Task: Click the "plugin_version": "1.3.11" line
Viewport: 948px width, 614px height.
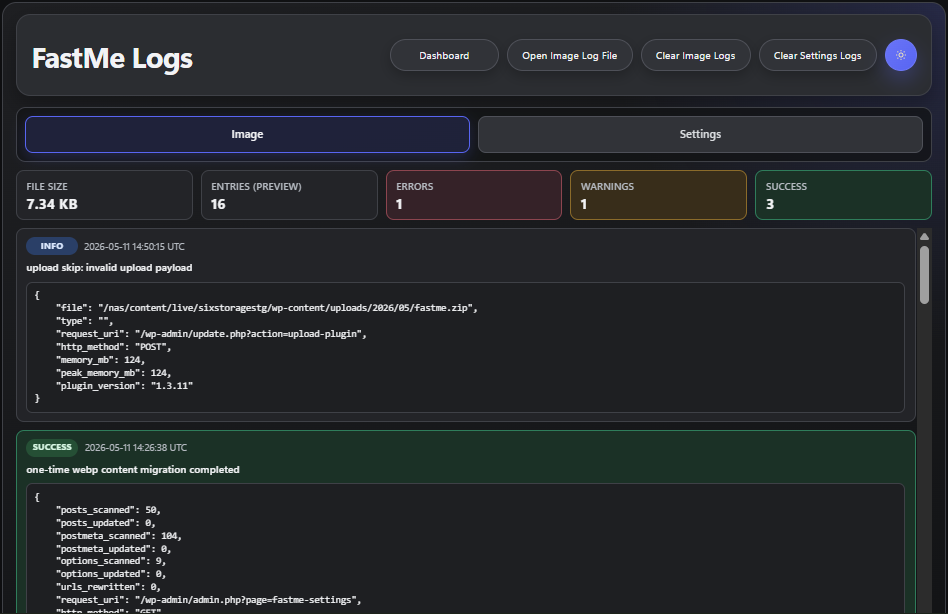Action: (x=125, y=386)
